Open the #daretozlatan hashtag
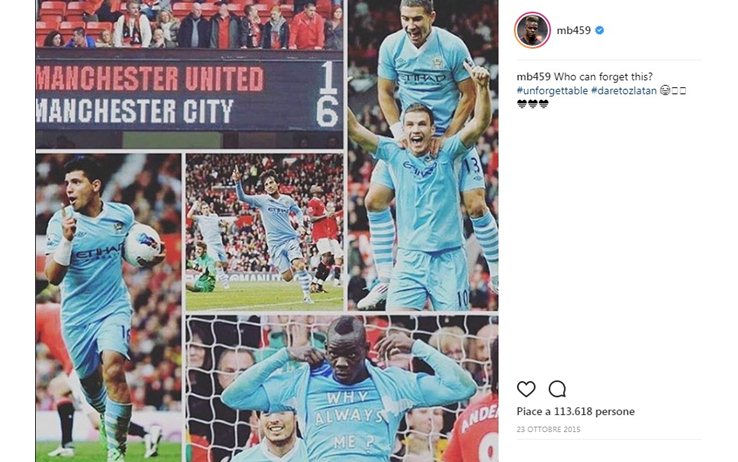This screenshot has height=462, width=738. pos(624,90)
